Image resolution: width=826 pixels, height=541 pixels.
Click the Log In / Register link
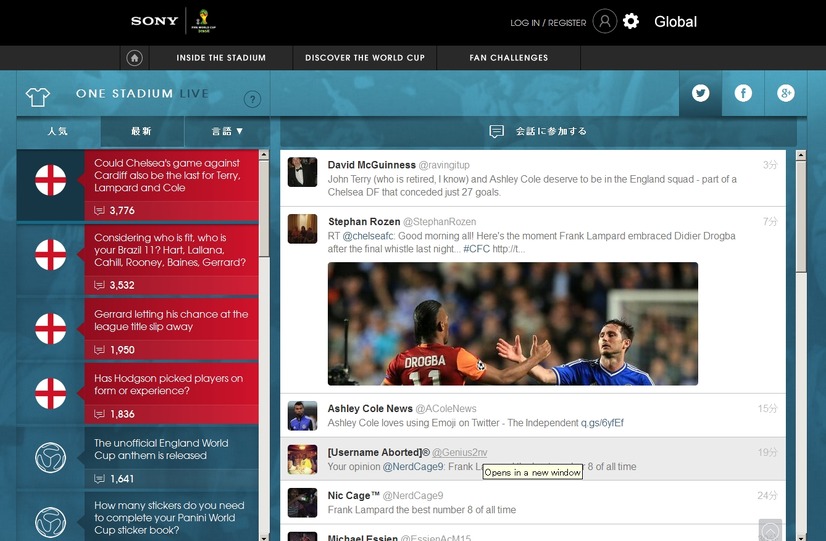point(548,22)
